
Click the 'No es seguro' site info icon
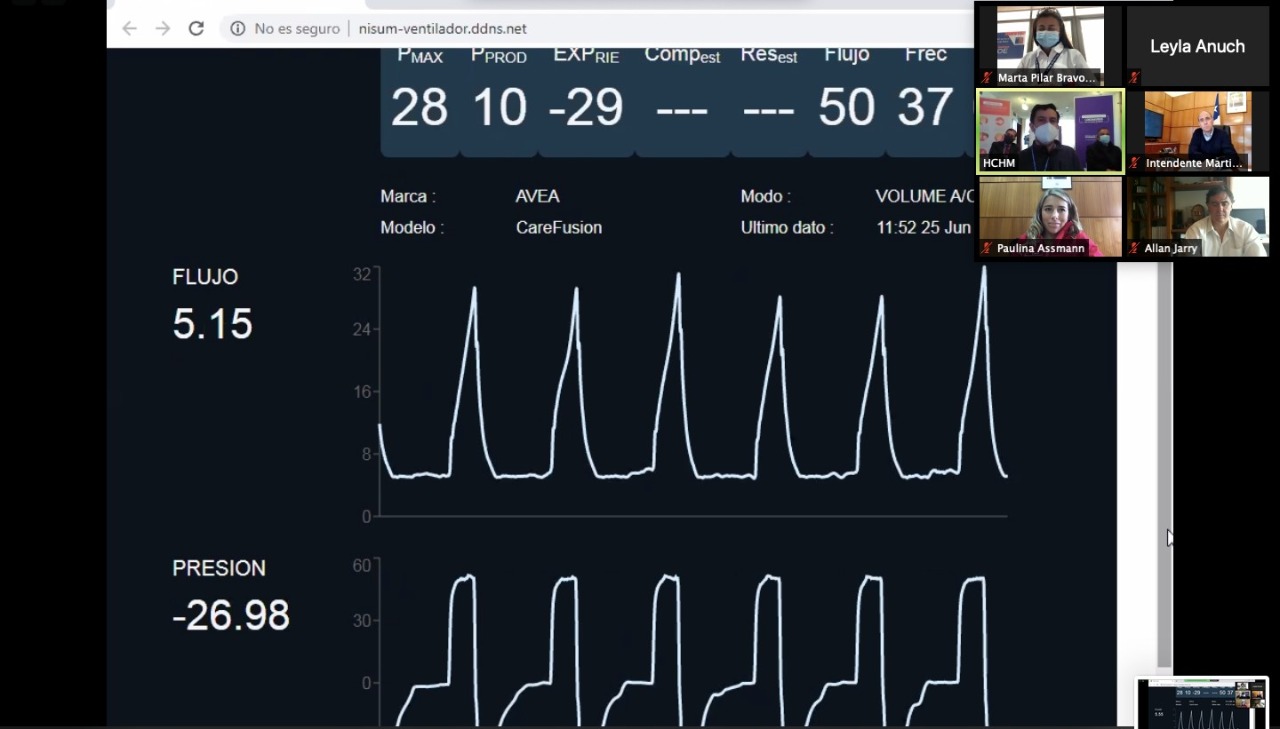click(238, 29)
